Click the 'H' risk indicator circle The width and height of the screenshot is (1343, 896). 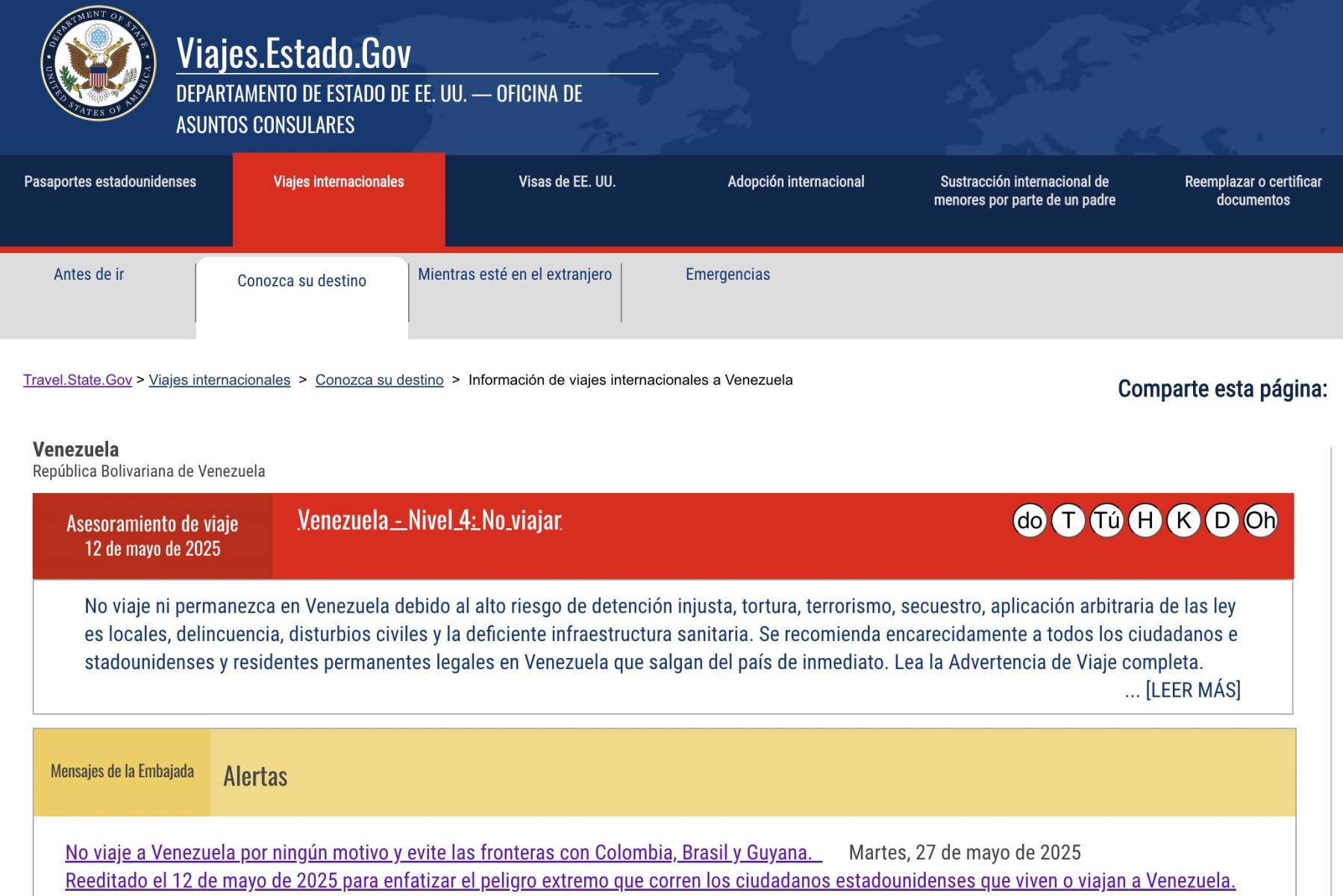point(1145,520)
